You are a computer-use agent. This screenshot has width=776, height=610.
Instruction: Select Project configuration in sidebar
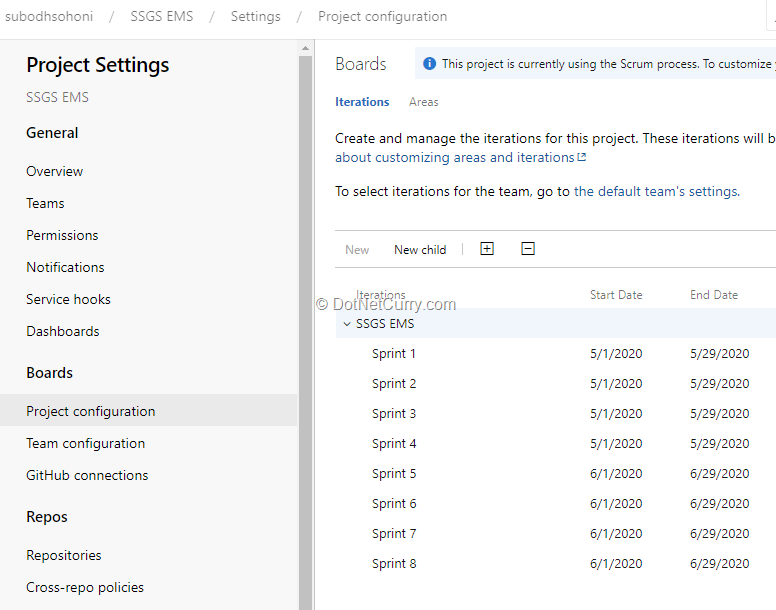[x=148, y=410]
